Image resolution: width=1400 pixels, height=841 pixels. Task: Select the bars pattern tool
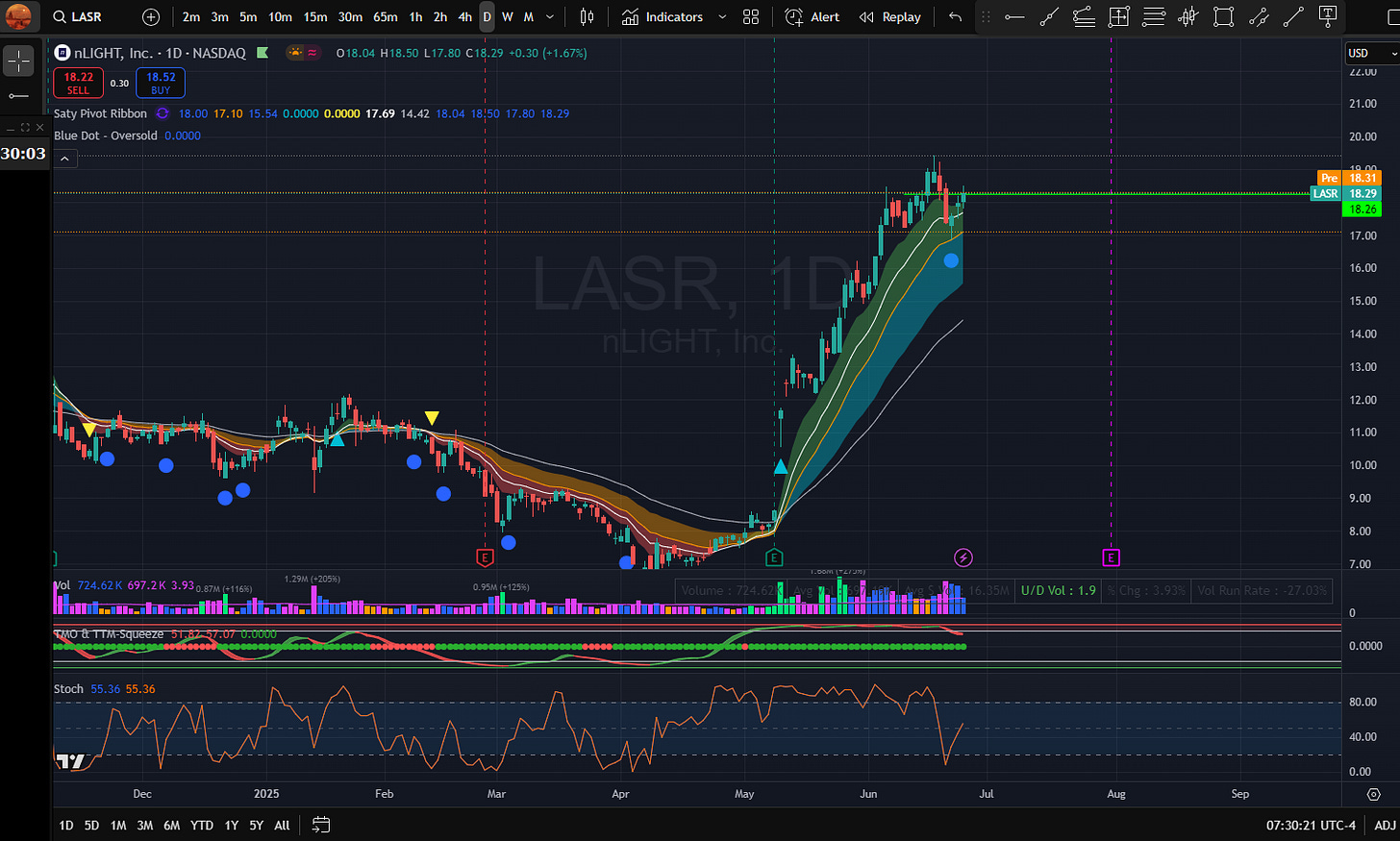tap(1188, 17)
